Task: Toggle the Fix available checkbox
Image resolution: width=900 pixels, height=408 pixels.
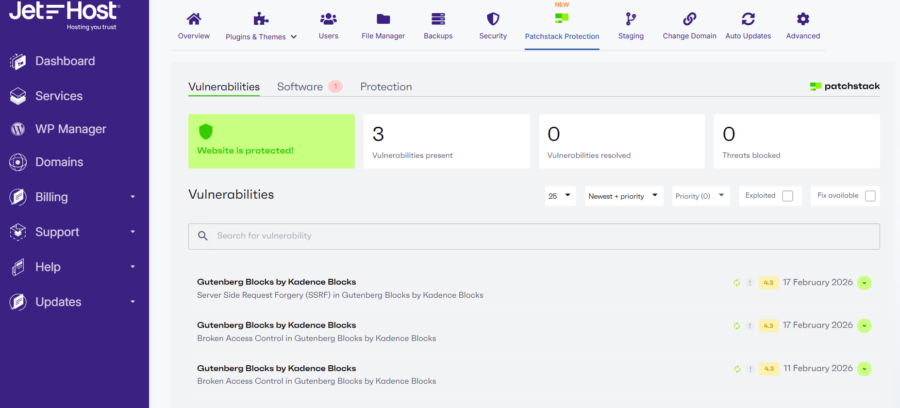Action: coord(870,196)
